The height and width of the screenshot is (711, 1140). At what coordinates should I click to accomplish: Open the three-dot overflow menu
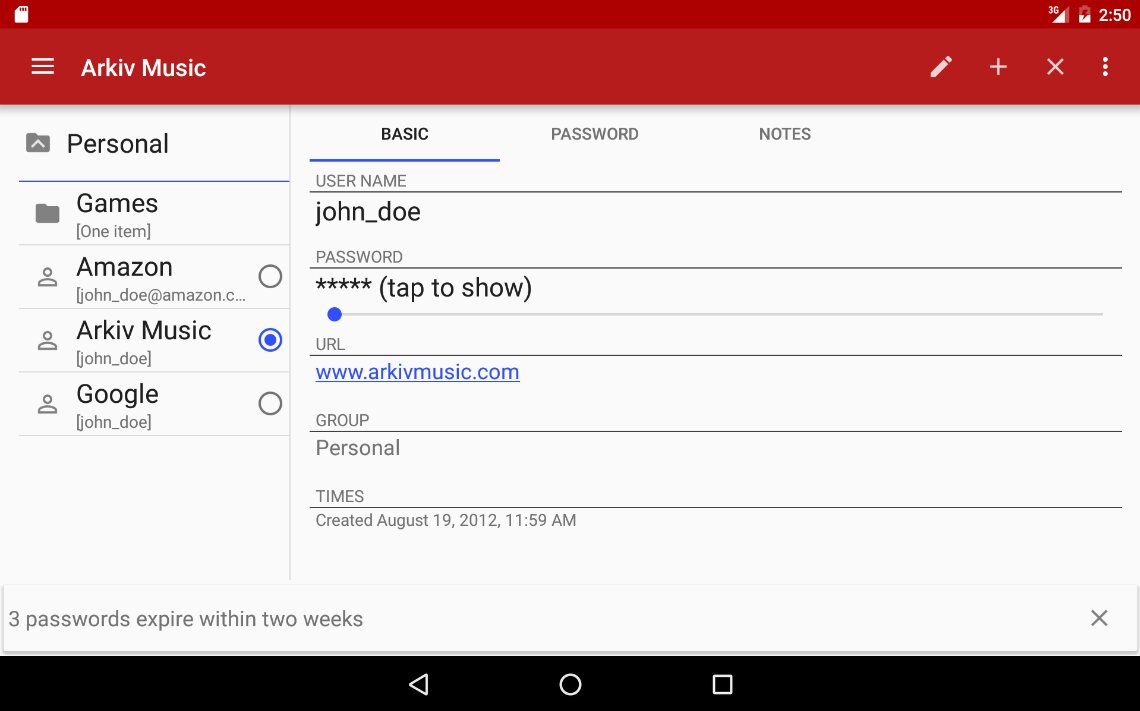1105,67
